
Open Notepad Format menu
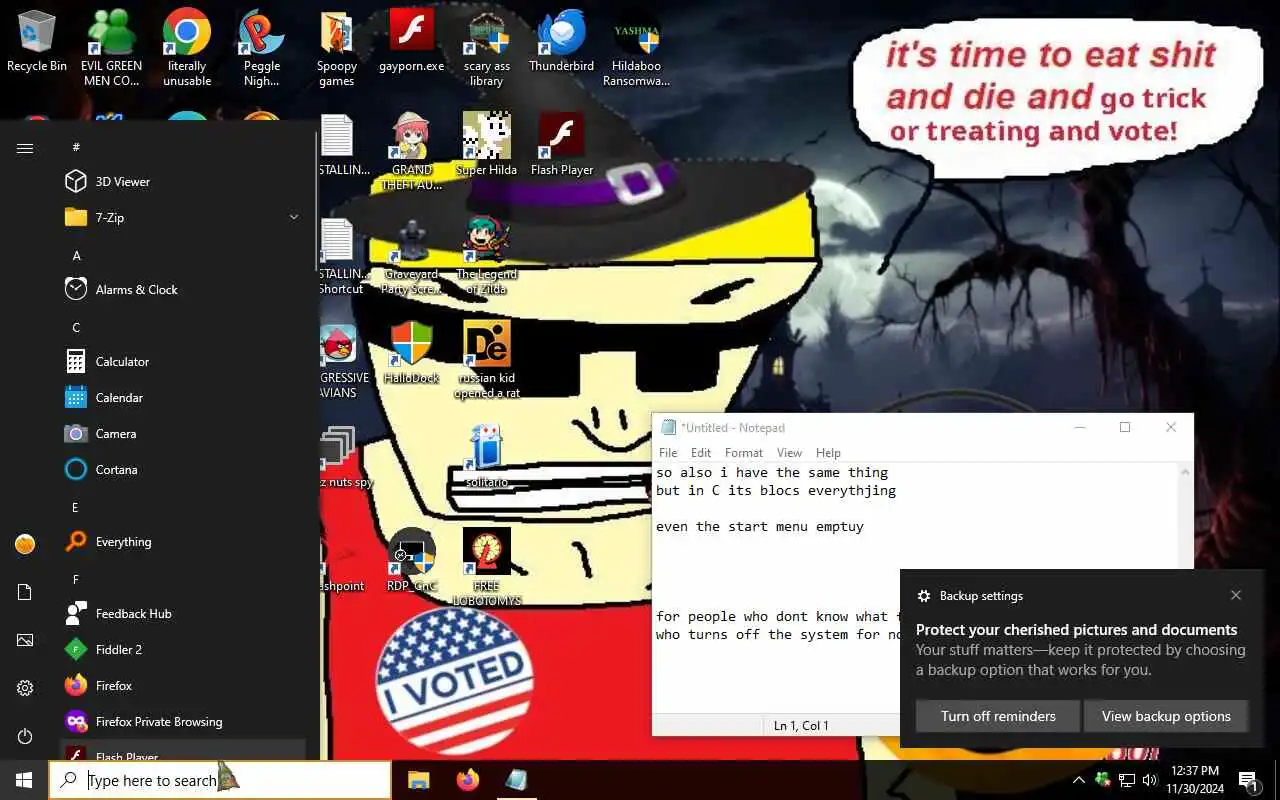(x=744, y=452)
